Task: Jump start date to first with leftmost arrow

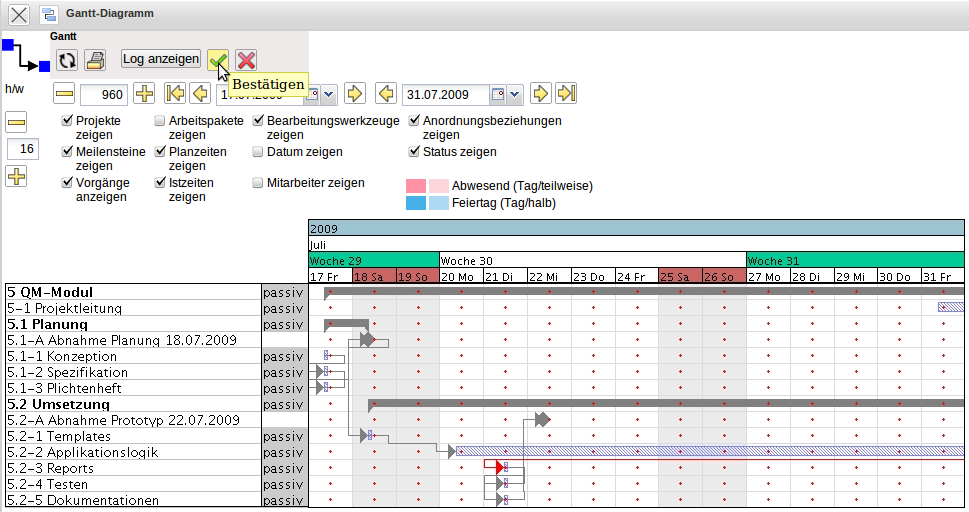Action: [x=175, y=94]
